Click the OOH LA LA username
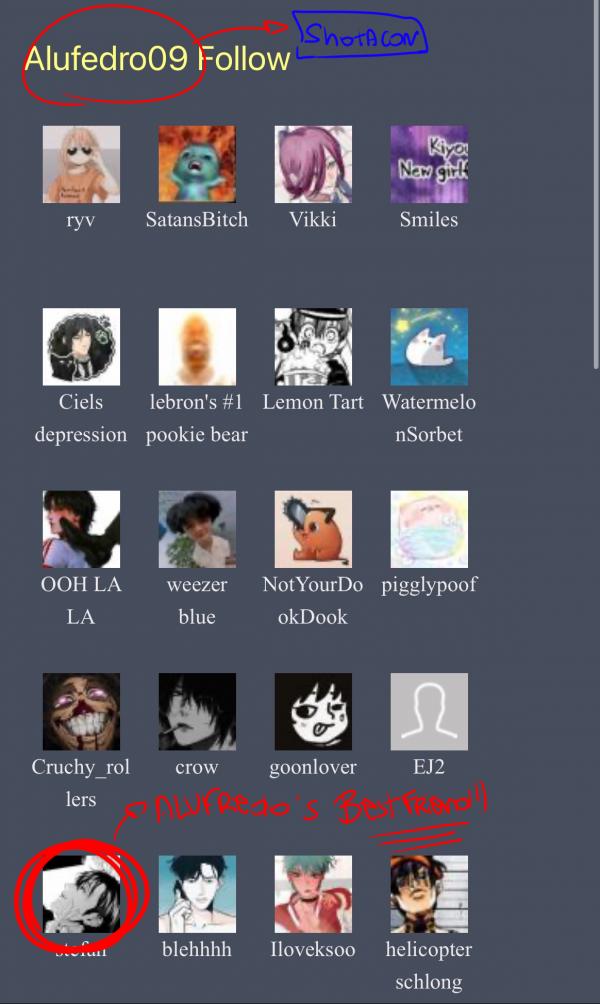 point(81,601)
